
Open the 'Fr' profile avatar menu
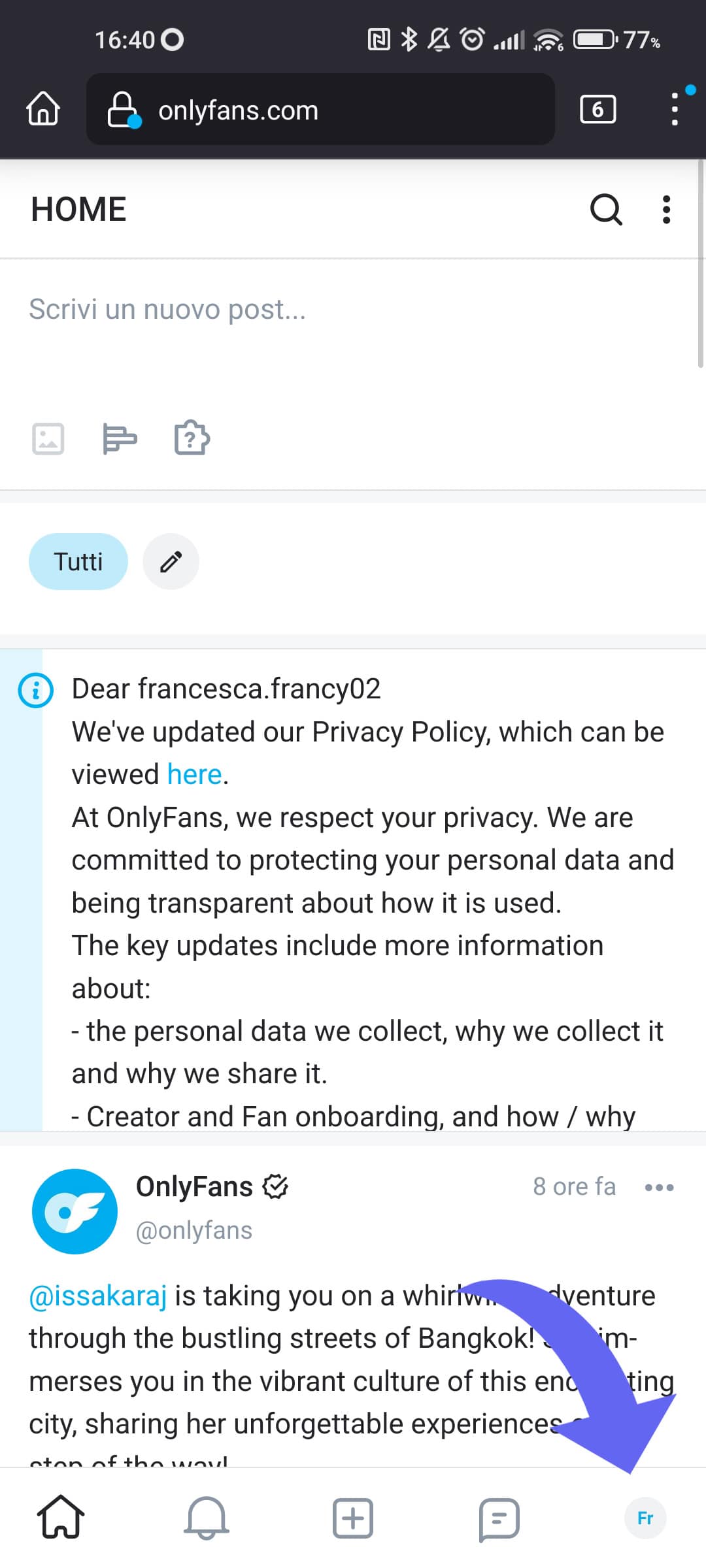pos(645,1518)
